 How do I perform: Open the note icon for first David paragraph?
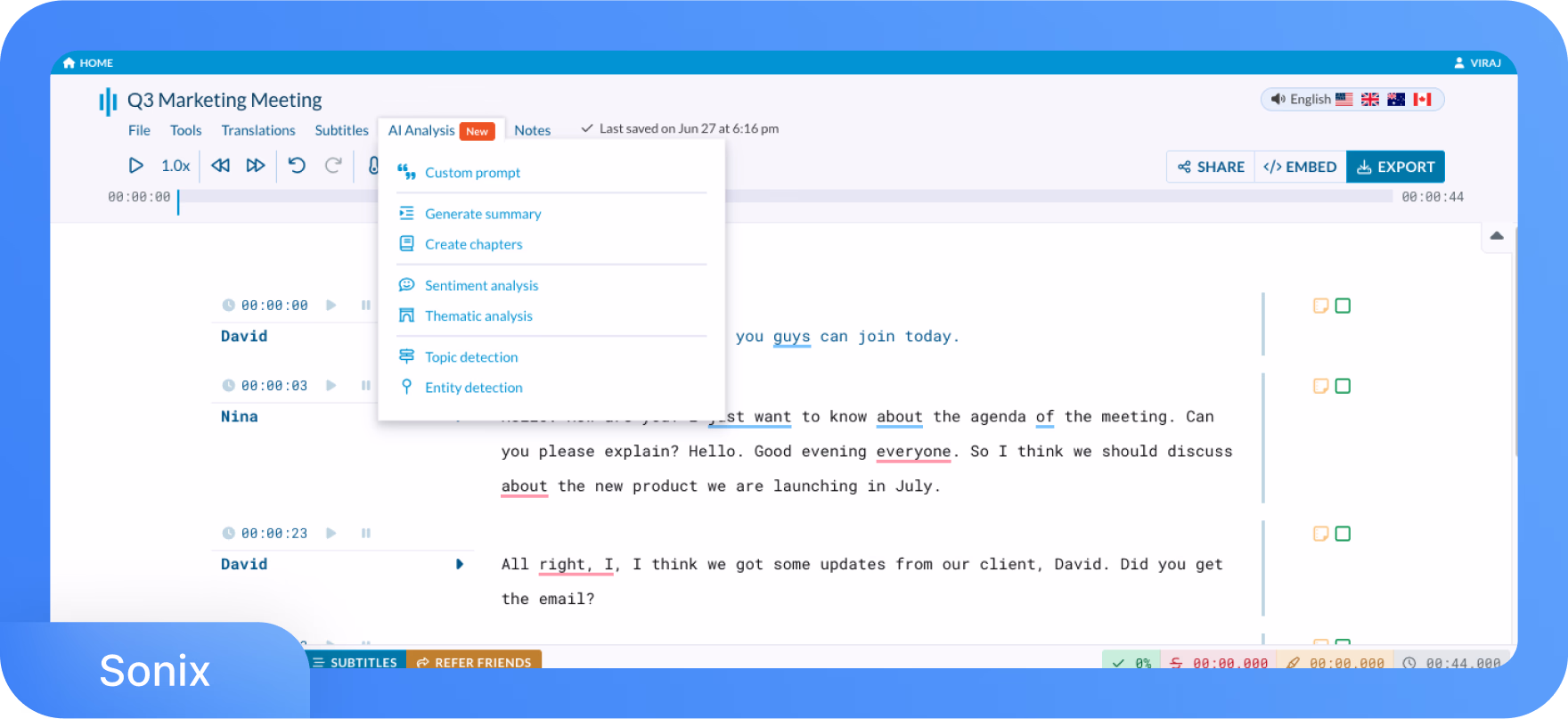click(x=1320, y=306)
